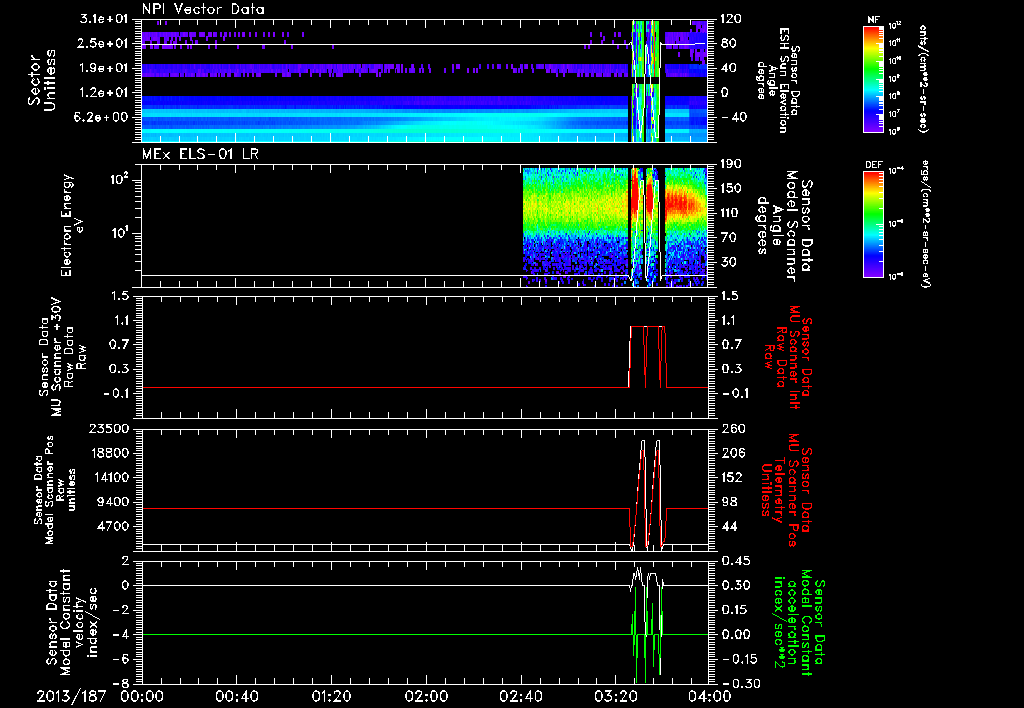Click the 'ESH Sun Elevation Angle' axis label

[776, 80]
